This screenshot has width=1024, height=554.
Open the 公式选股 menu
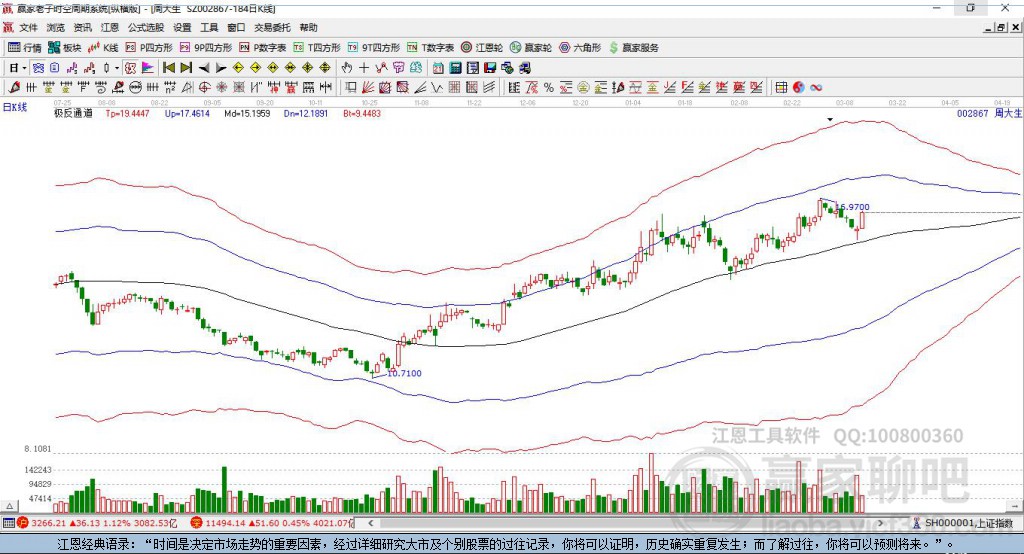(x=146, y=27)
